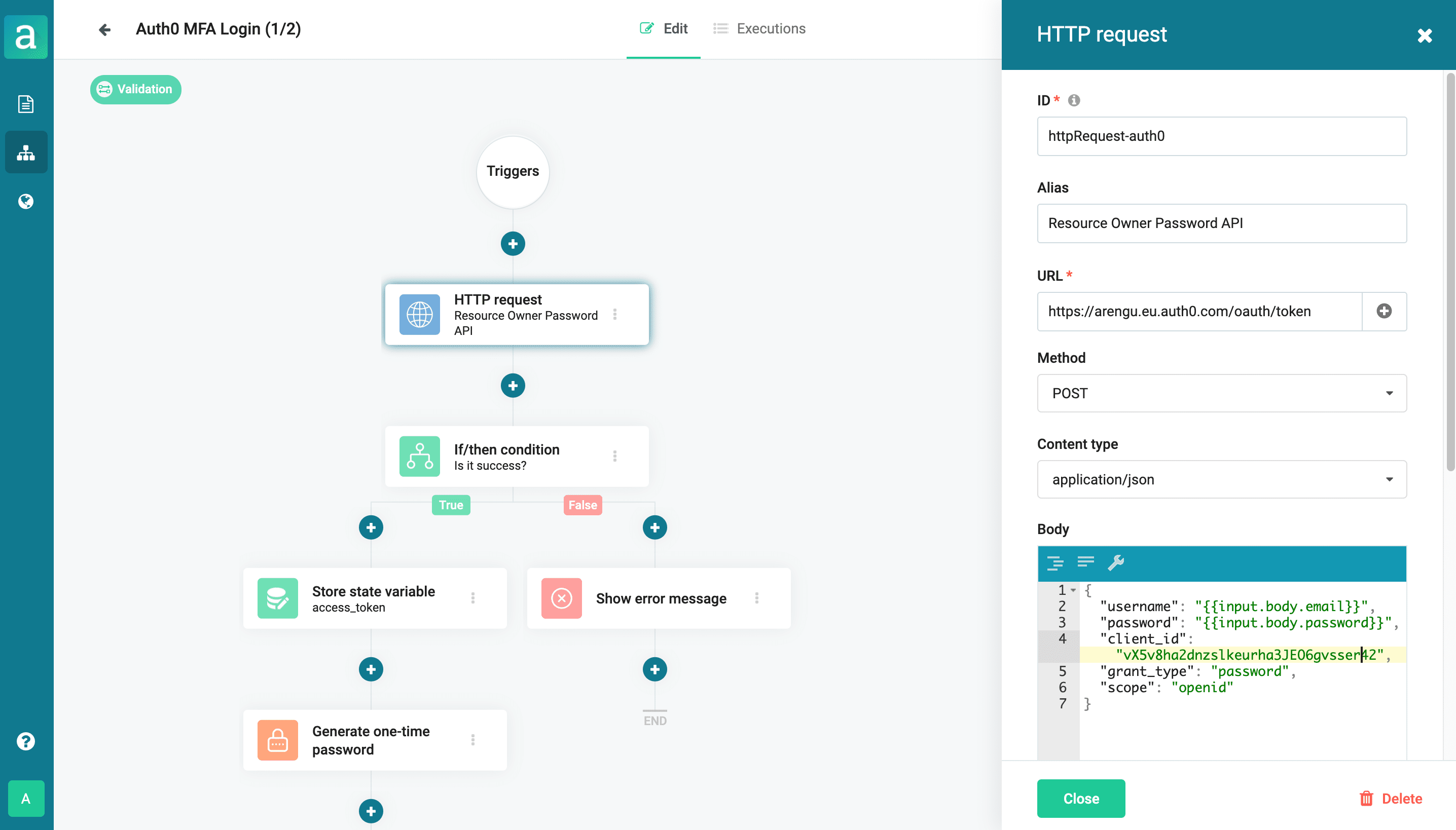Select the Generate one-time password icon
Image resolution: width=1456 pixels, height=830 pixels.
(277, 740)
